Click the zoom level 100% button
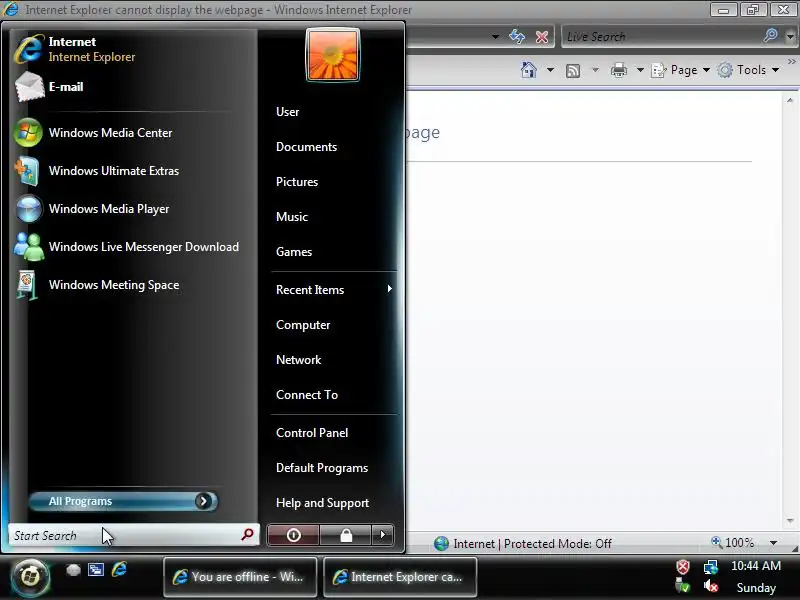Screen dimensions: 800x600 click(733, 543)
